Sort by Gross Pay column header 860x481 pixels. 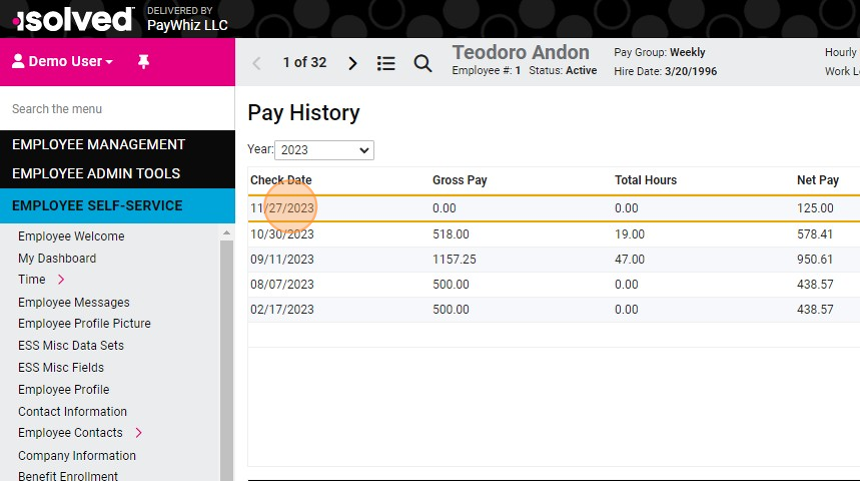tap(460, 180)
